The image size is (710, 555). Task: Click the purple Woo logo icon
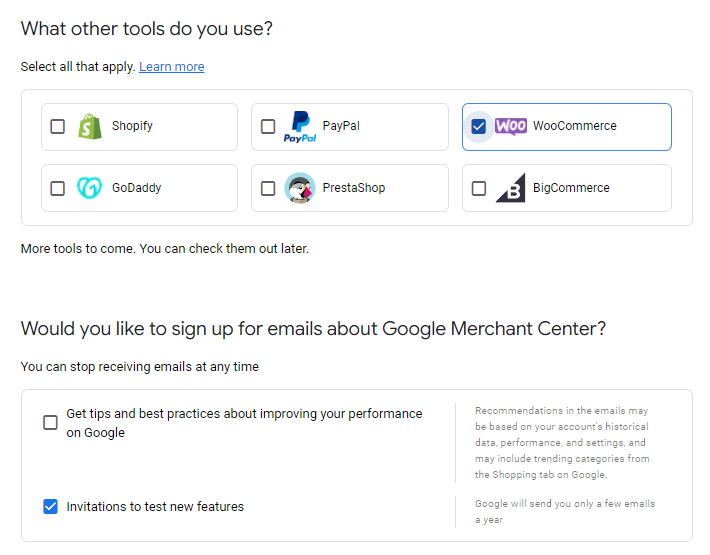click(511, 126)
